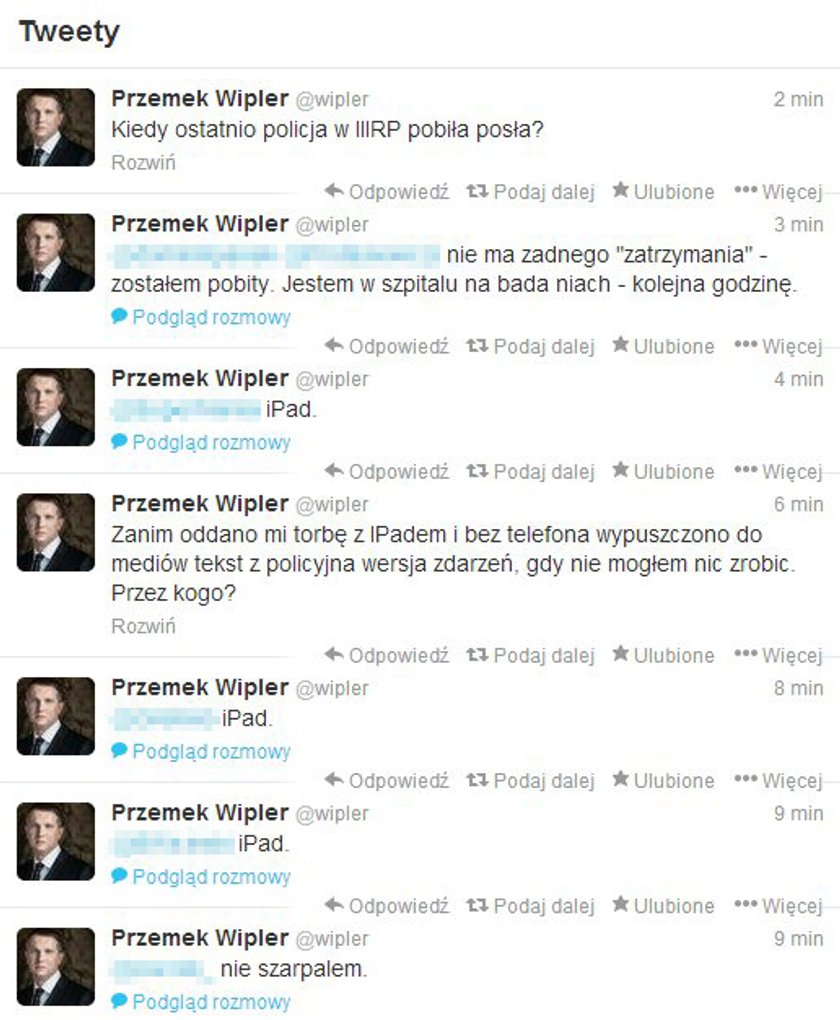Toggle Ulubione star on the 4 min tweet
This screenshot has width=840, height=1020.
pyautogui.click(x=663, y=472)
